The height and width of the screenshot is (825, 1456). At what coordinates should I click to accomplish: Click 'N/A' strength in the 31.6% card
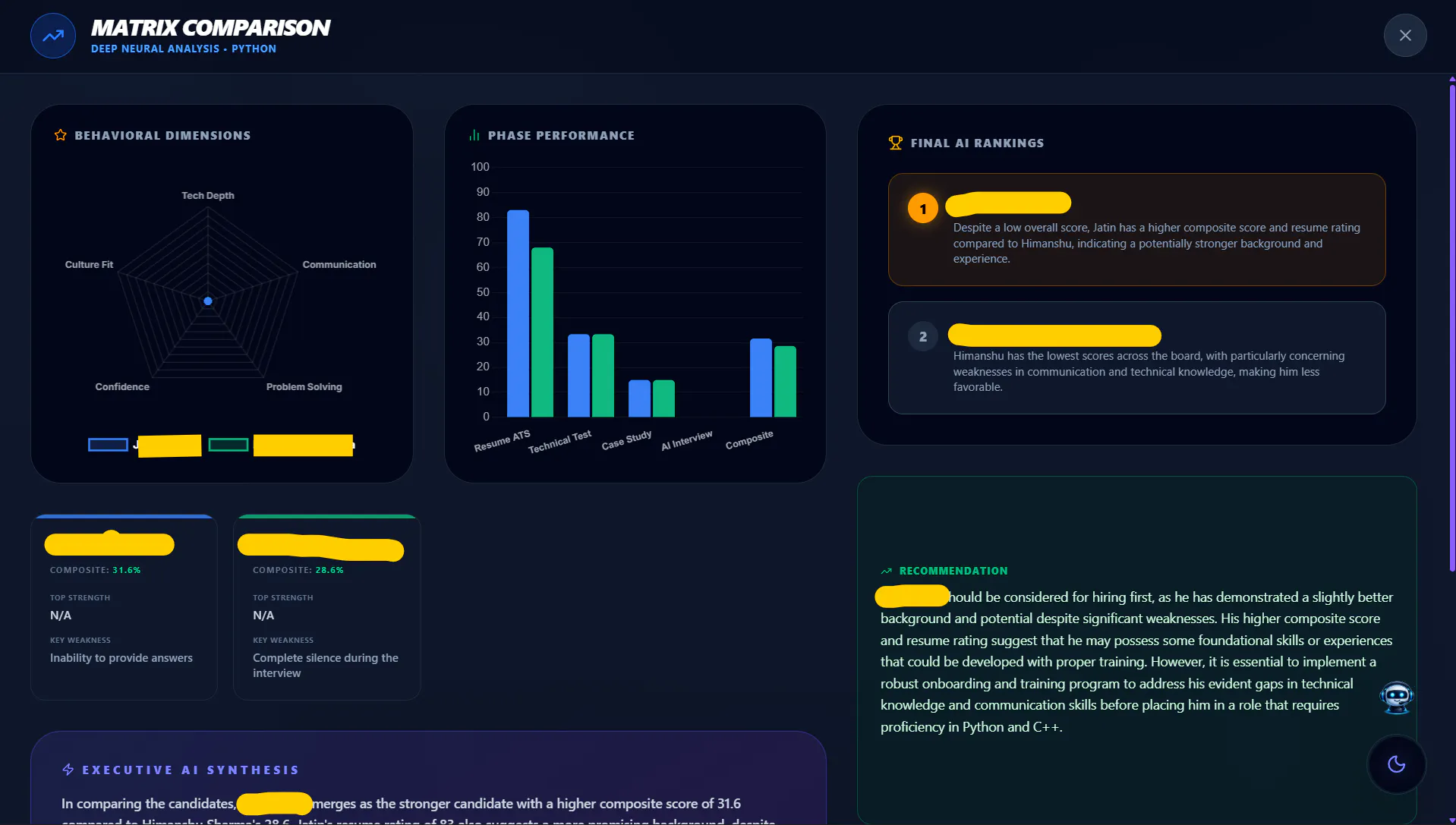pyautogui.click(x=61, y=616)
